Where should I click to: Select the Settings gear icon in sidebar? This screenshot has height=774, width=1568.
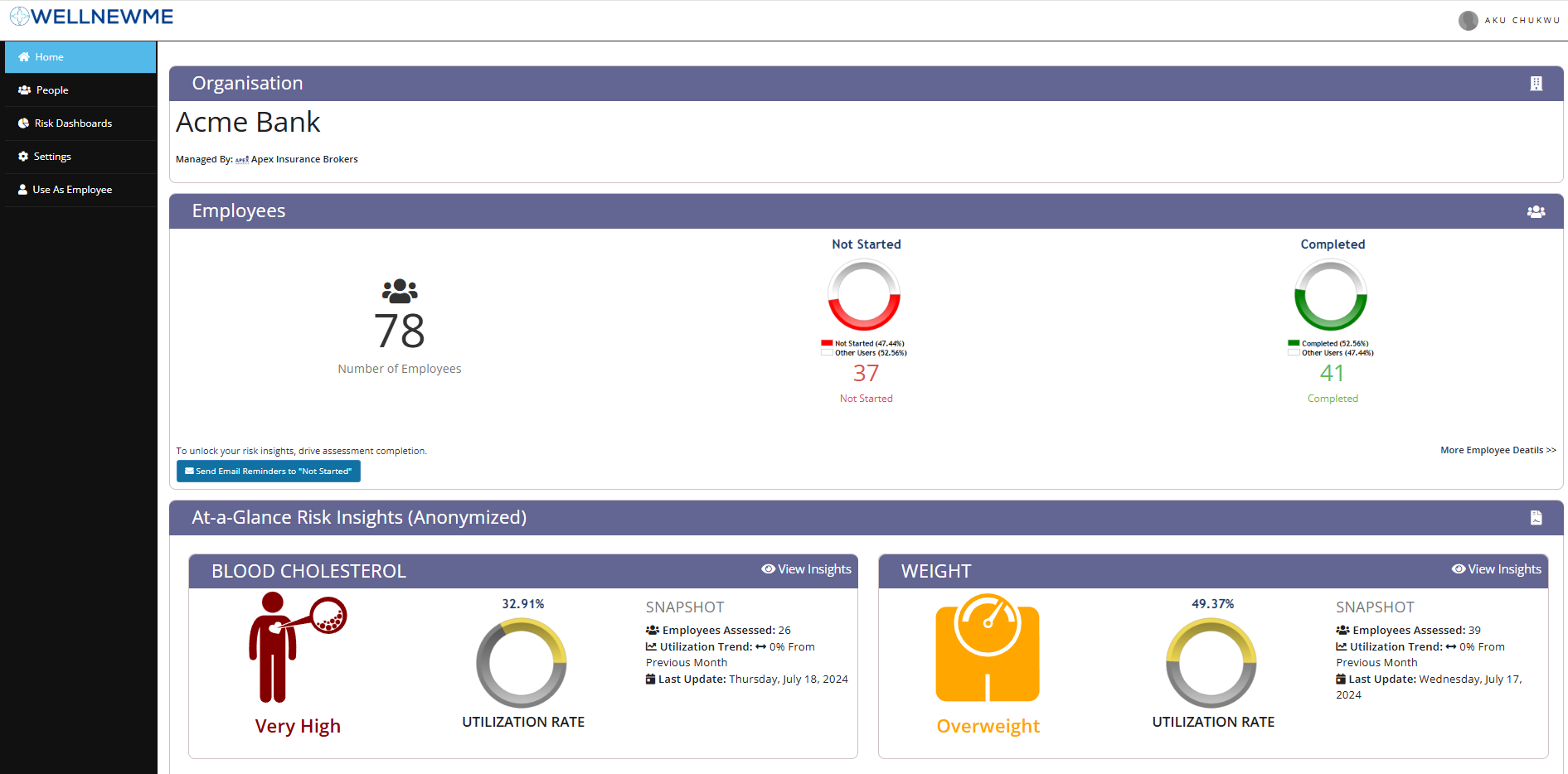coord(23,156)
